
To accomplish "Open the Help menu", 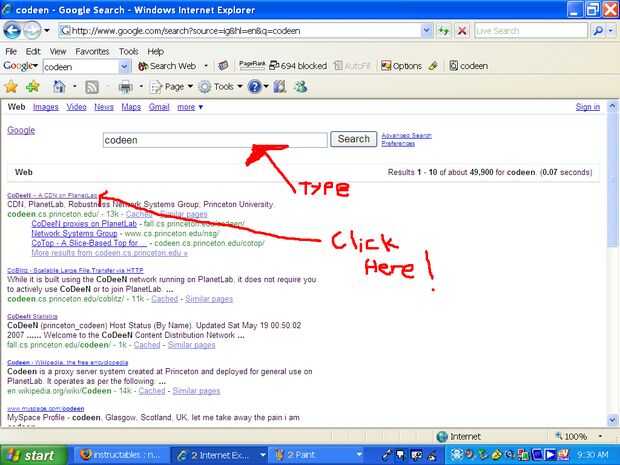I will pos(155,51).
